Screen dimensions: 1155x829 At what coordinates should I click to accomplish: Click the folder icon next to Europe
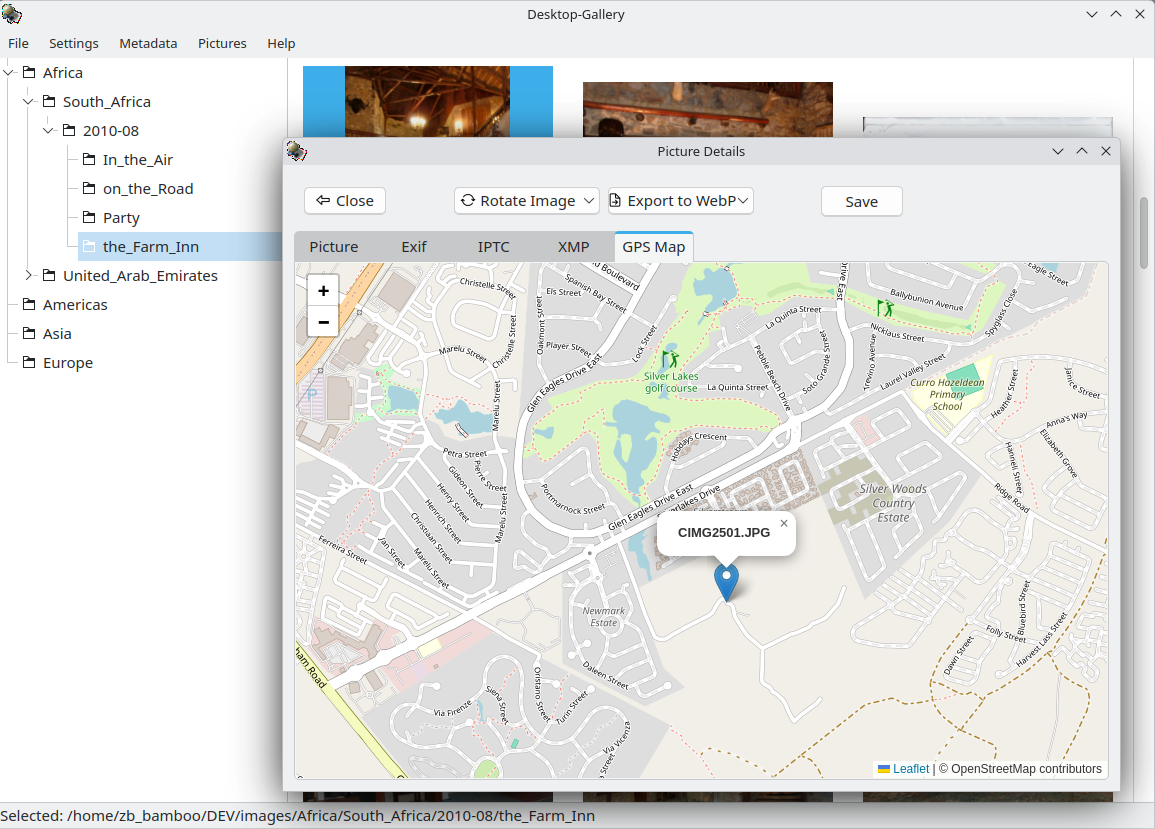coord(30,362)
